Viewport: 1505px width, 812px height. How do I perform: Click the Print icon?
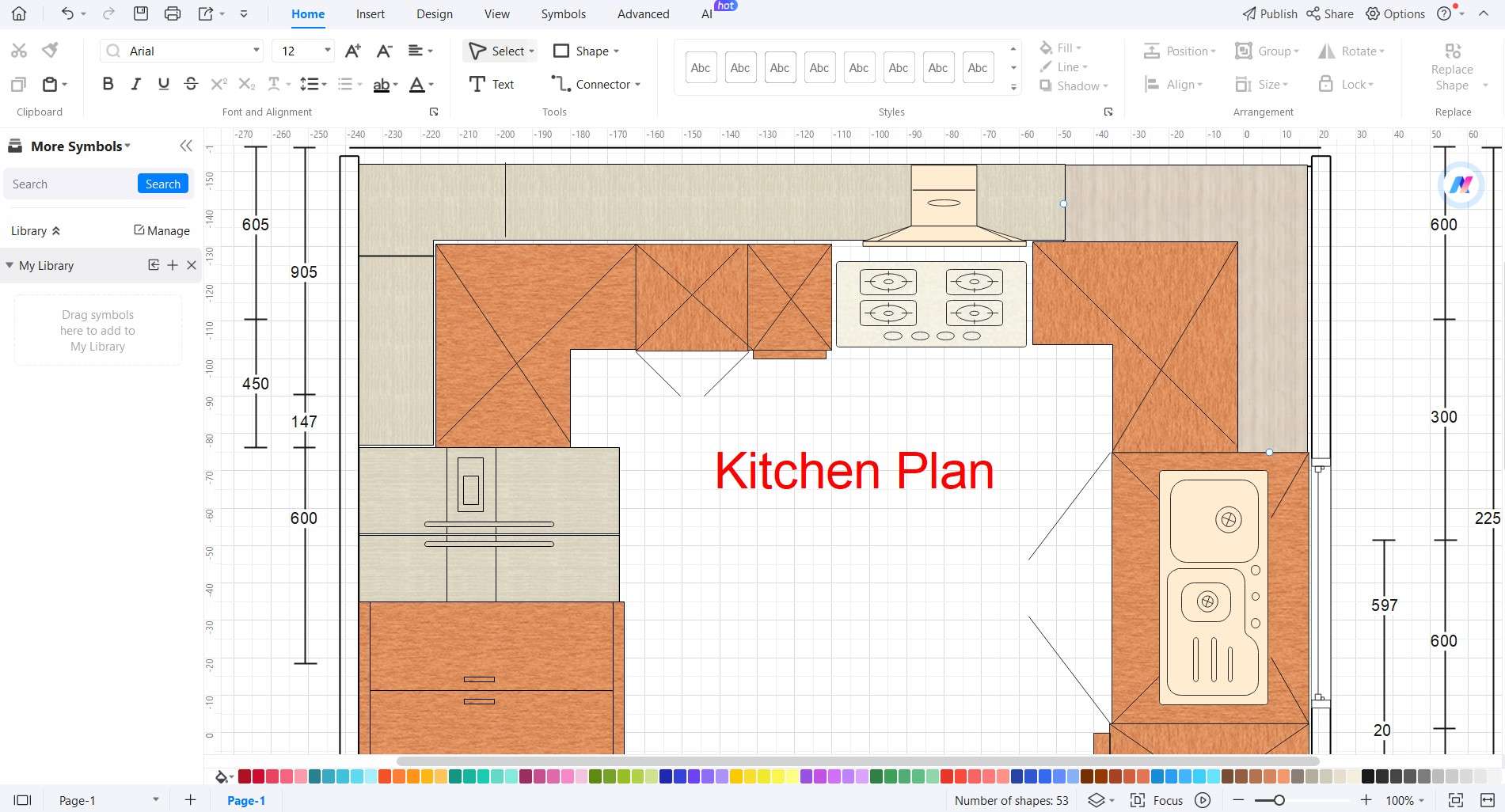tap(172, 13)
